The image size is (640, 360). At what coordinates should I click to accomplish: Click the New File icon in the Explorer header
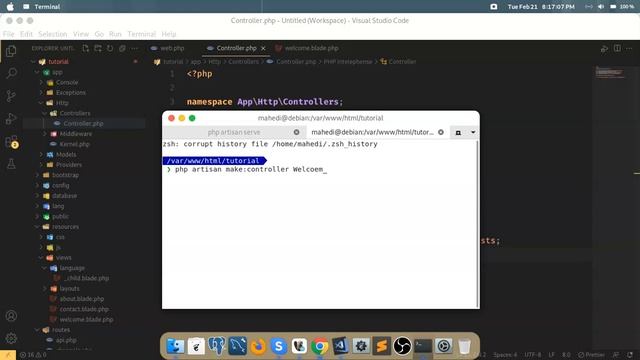[85, 48]
